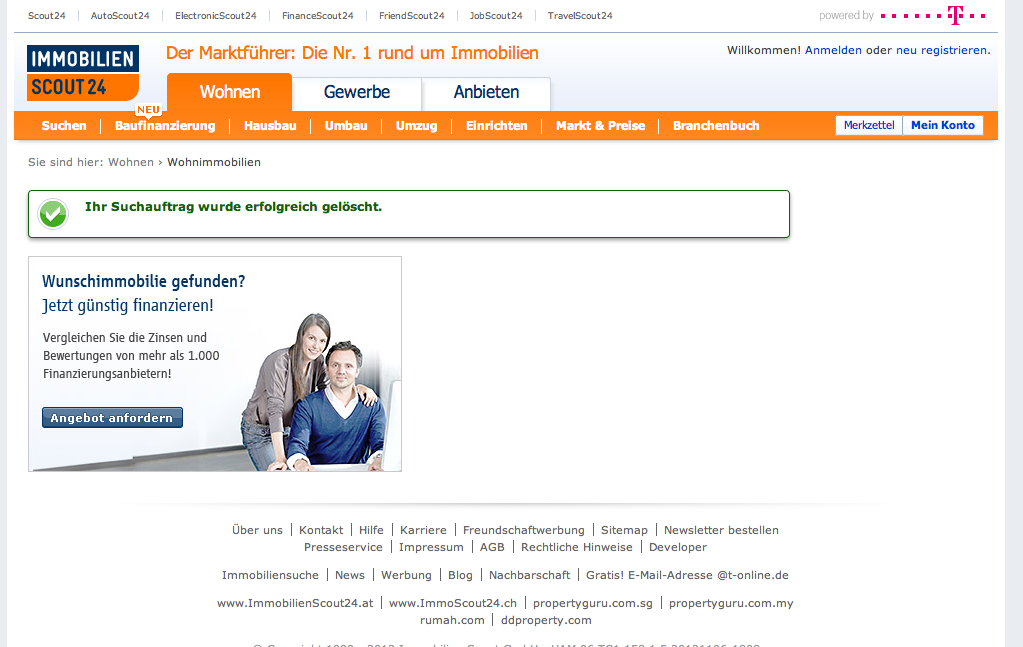
Task: Click the Angebot anfordern button
Action: [x=112, y=418]
